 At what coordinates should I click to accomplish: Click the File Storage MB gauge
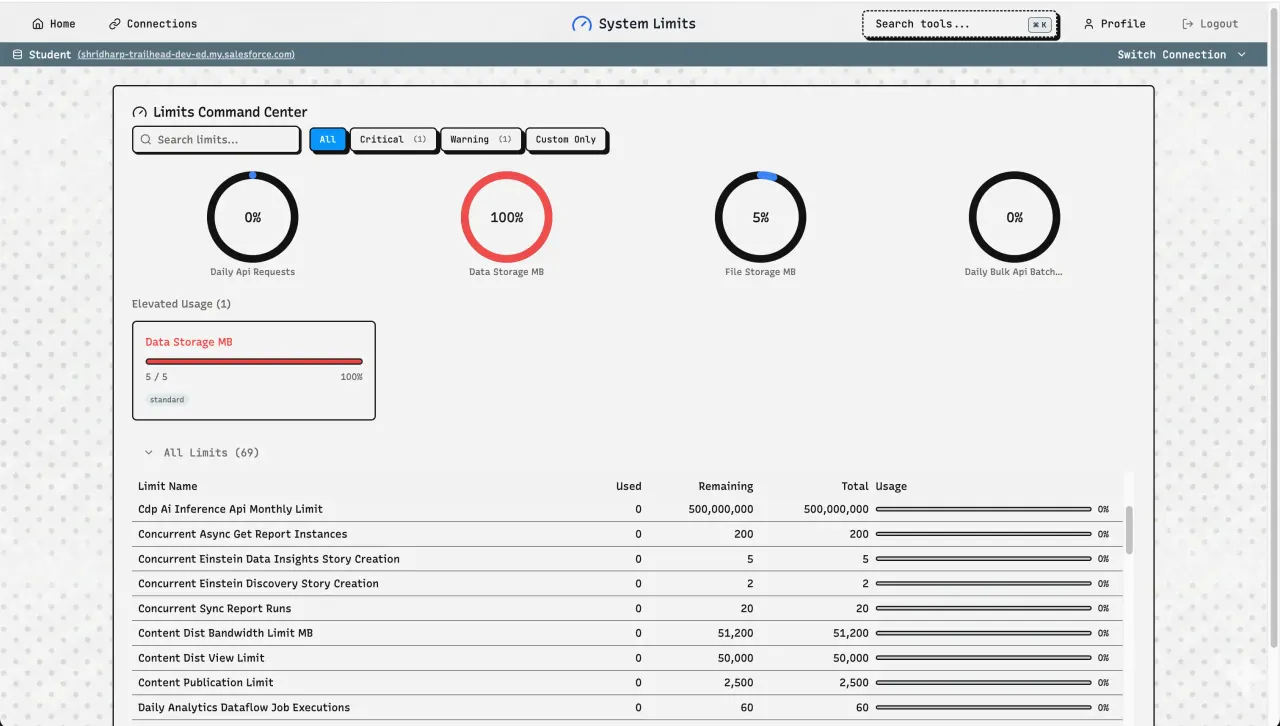pyautogui.click(x=761, y=217)
